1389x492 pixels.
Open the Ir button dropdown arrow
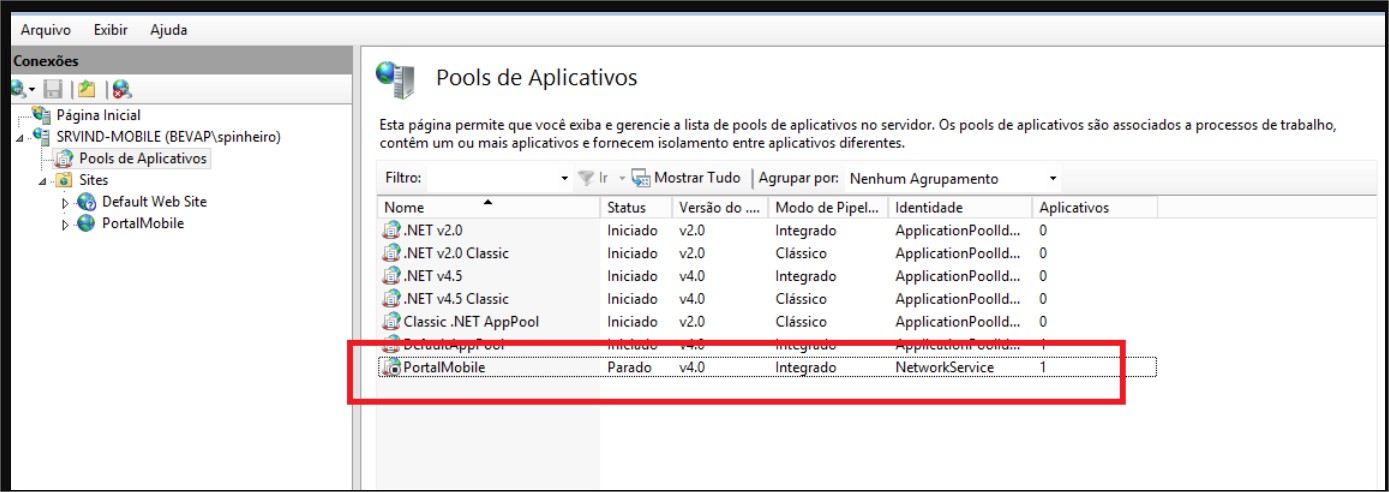(621, 179)
